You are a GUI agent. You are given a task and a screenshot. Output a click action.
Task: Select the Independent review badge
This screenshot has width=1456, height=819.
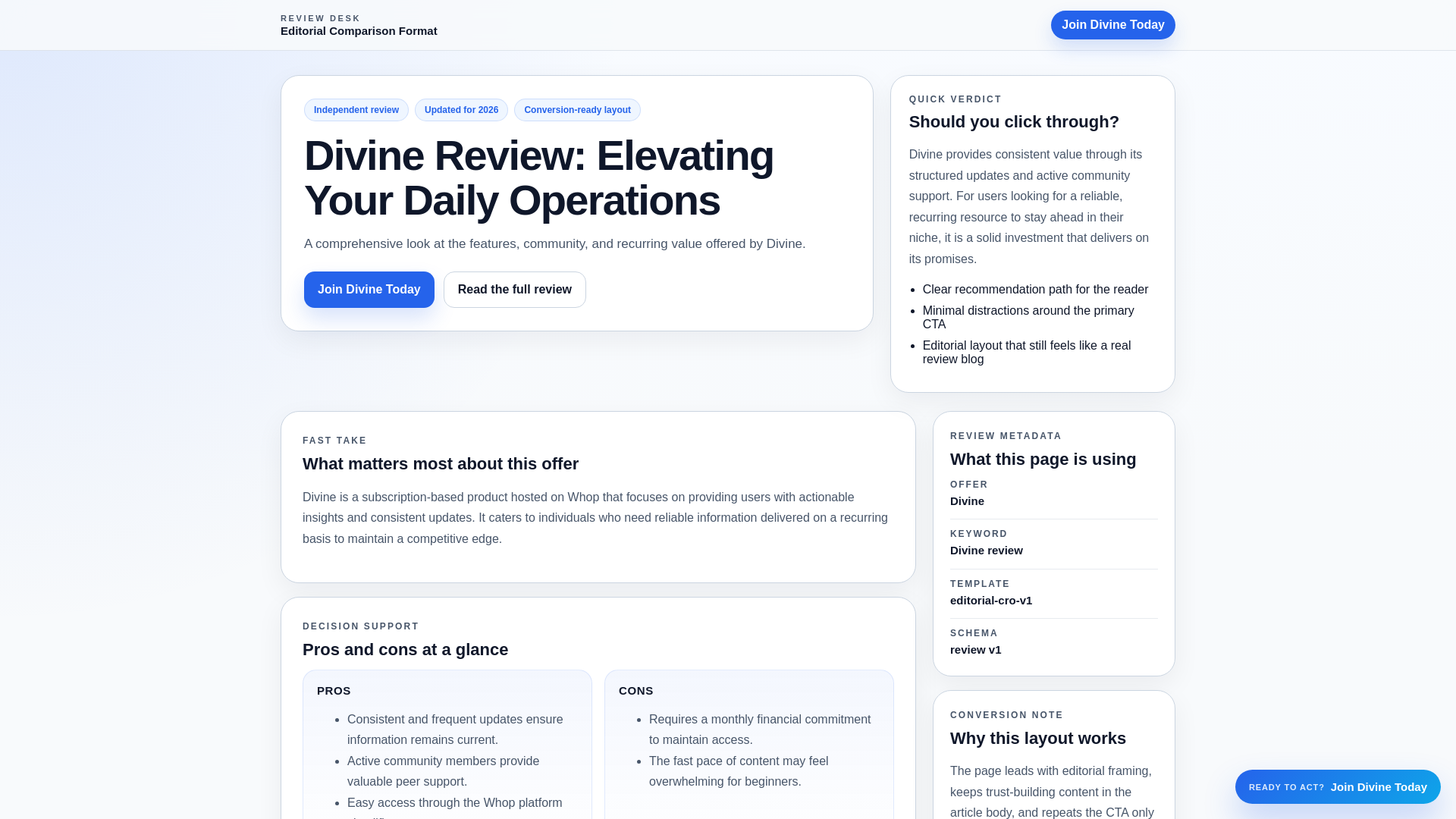(356, 110)
